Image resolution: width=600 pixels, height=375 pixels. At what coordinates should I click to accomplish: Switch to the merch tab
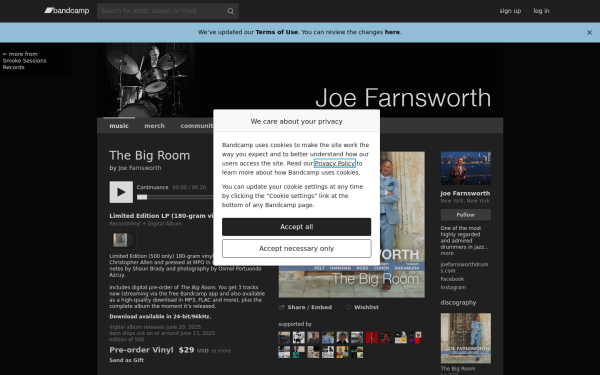155,126
